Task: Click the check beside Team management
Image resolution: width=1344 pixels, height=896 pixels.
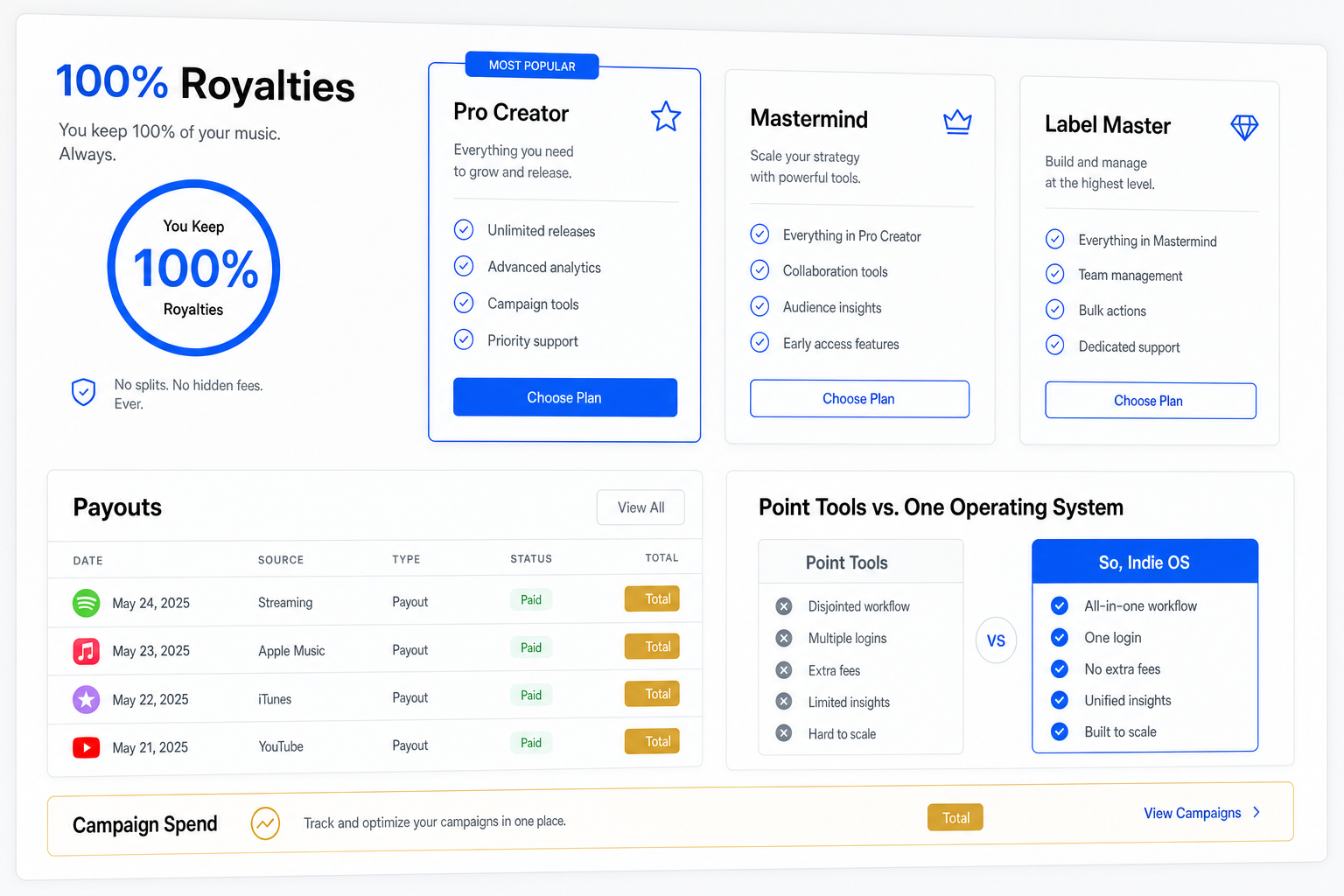Action: pyautogui.click(x=1055, y=274)
